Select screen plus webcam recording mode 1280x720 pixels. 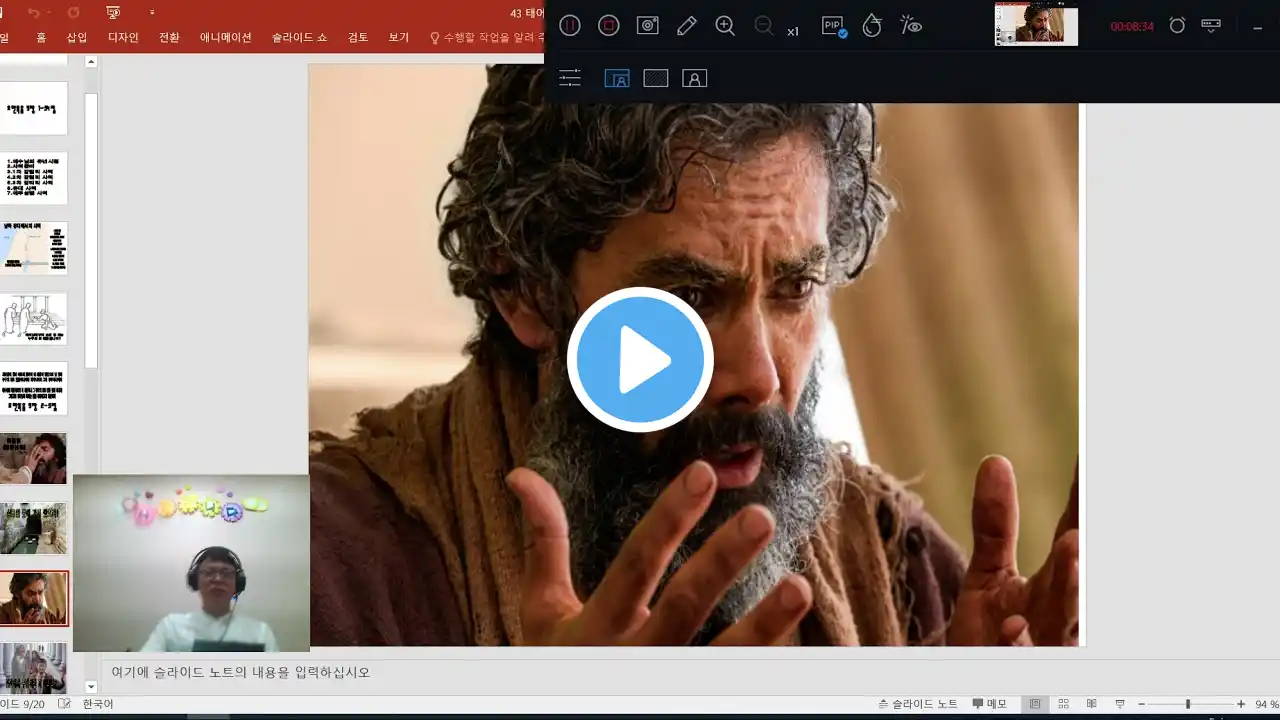[x=617, y=78]
